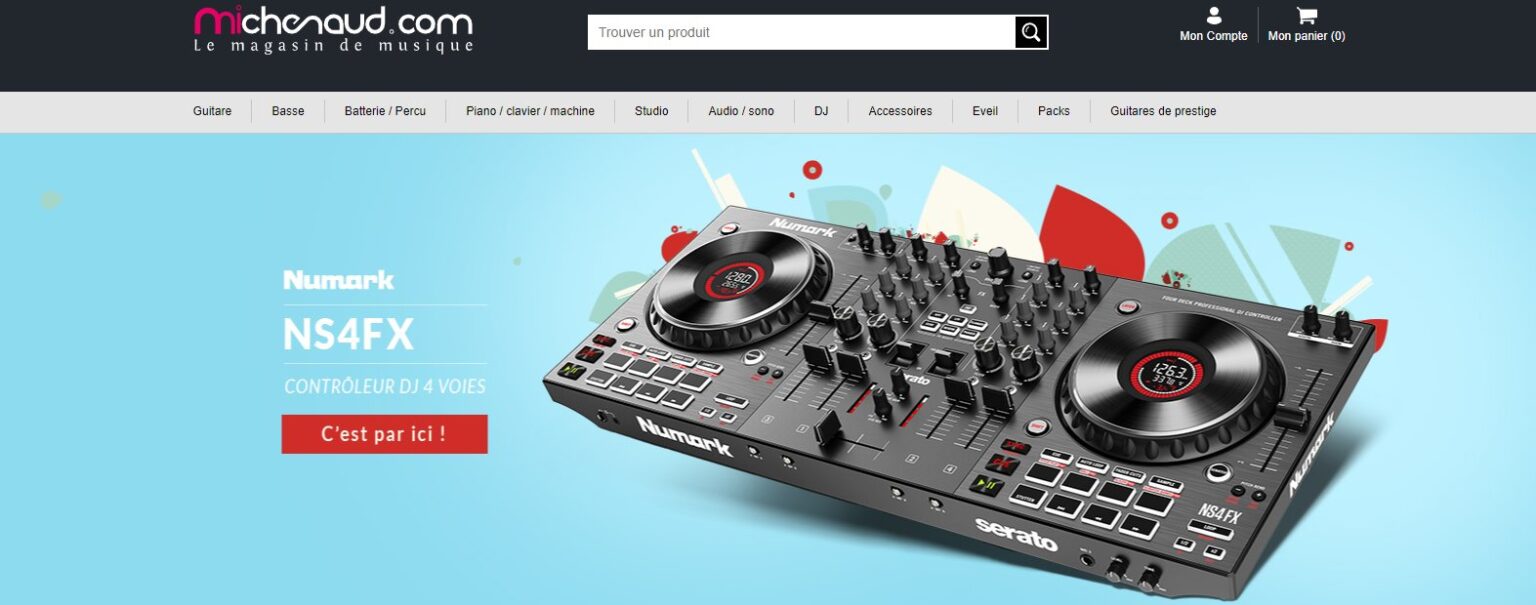The height and width of the screenshot is (605, 1536).
Task: Select the Batterie / Percu menu
Action: click(x=385, y=111)
